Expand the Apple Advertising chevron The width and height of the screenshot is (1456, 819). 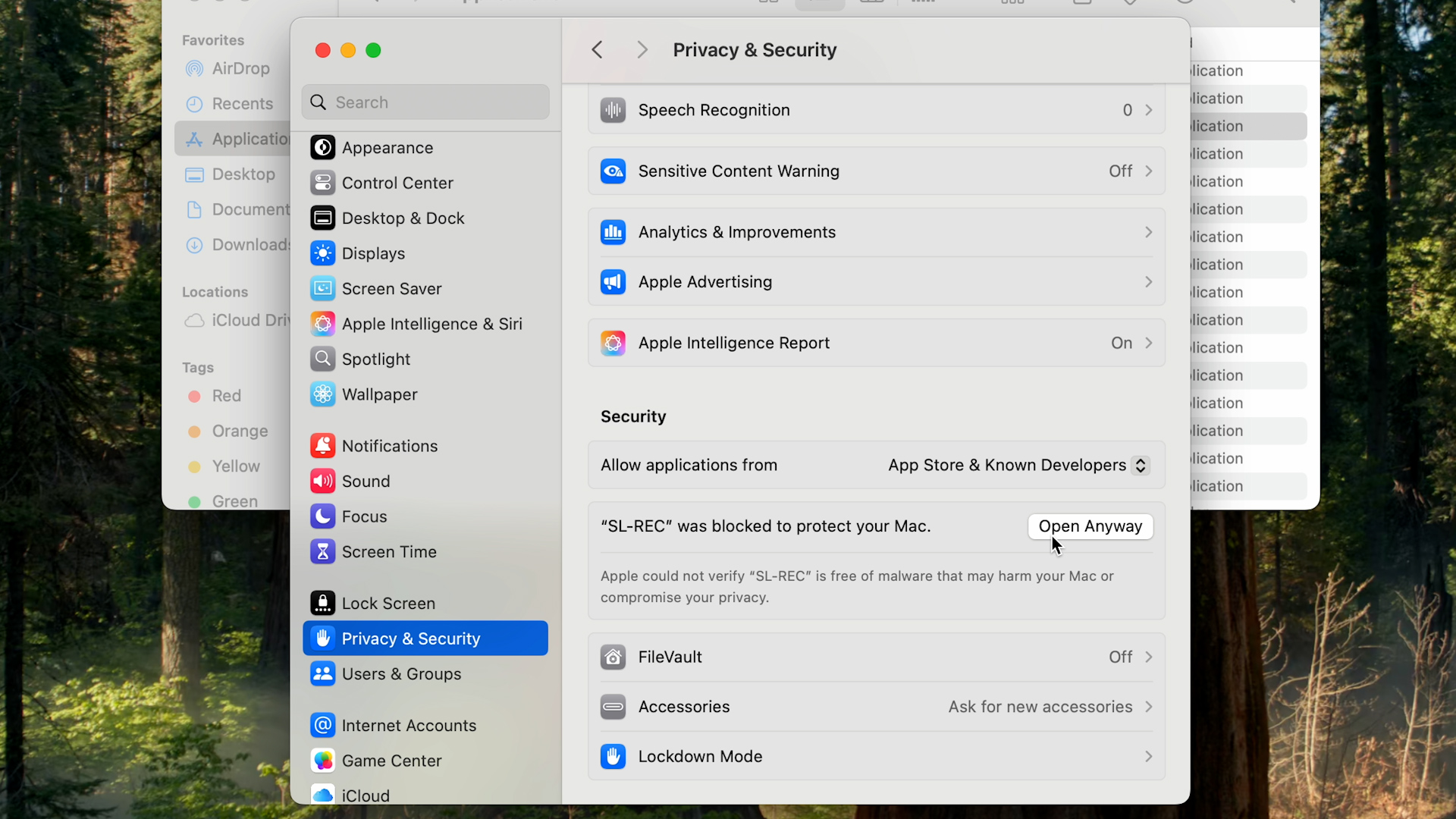click(x=1149, y=282)
